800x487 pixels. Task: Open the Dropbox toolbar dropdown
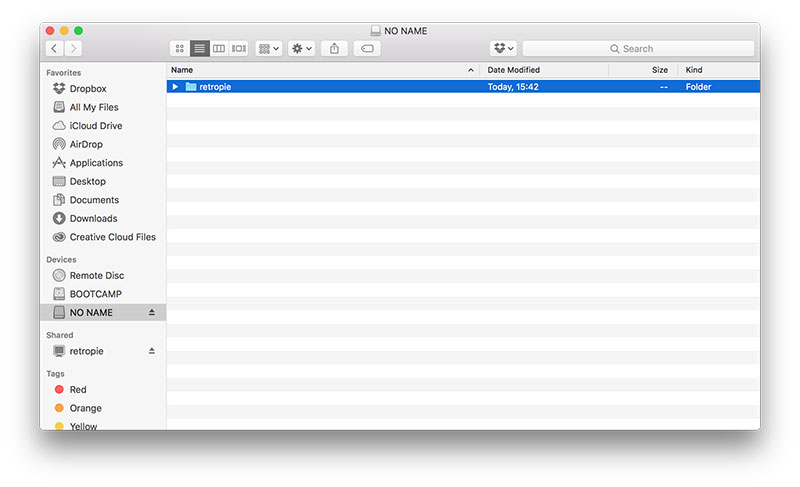[x=503, y=48]
